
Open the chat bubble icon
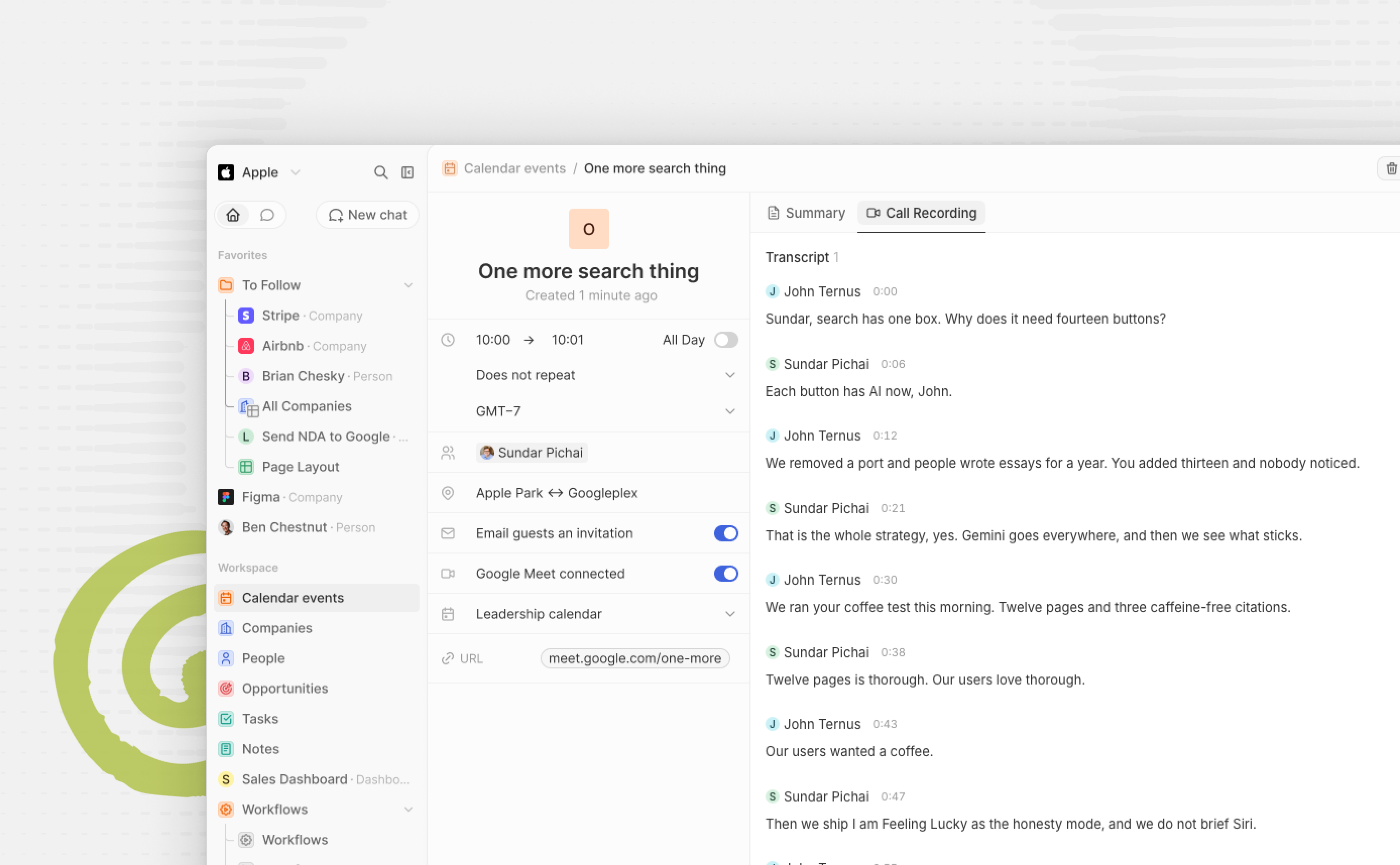pyautogui.click(x=267, y=215)
